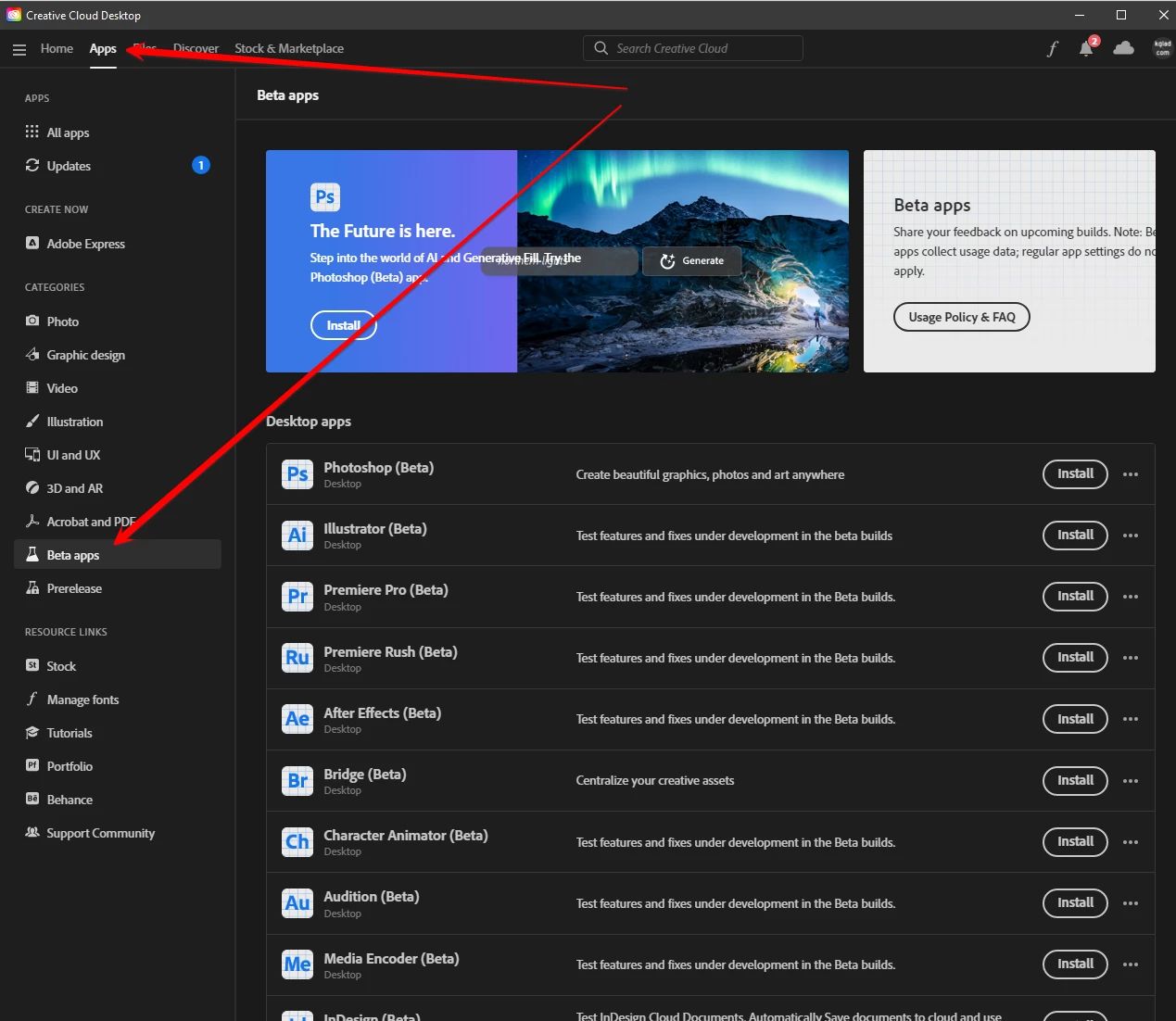Click the Premiere Pro (Beta) app icon

point(297,597)
